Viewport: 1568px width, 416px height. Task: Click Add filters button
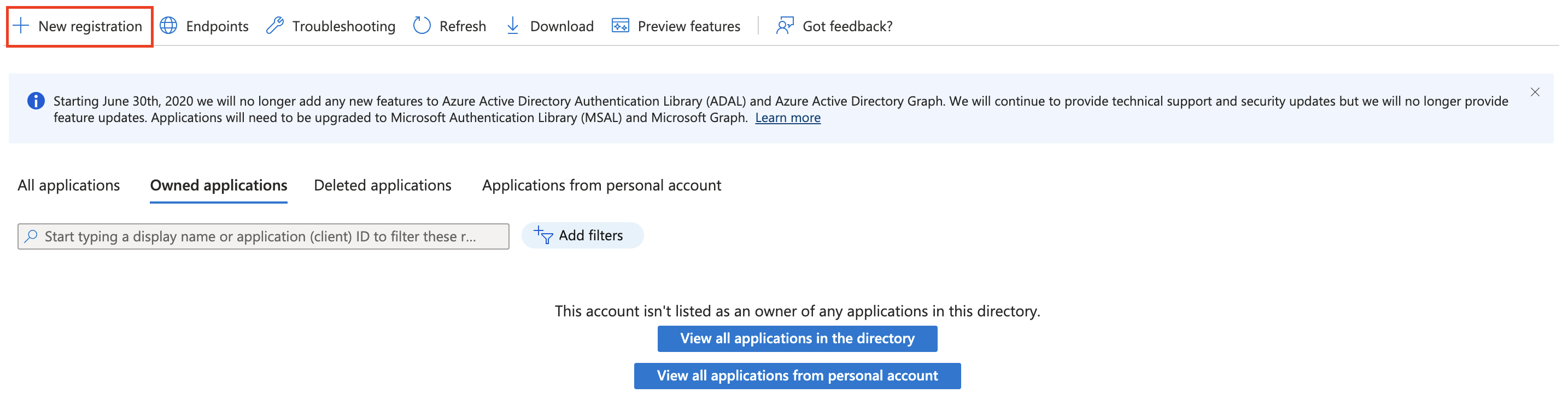[x=582, y=235]
